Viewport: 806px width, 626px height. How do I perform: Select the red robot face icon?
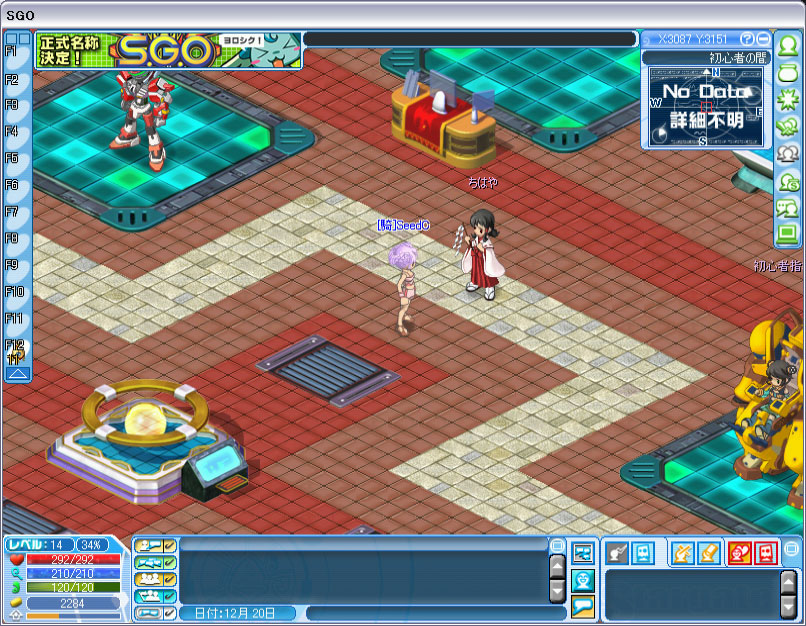tap(766, 554)
